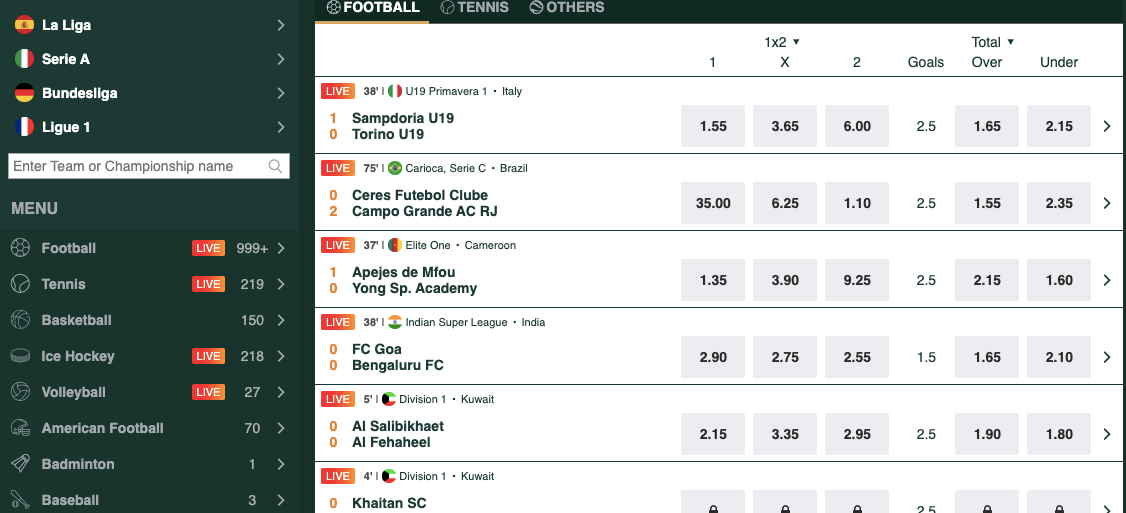1126x513 pixels.
Task: Click the Baseball icon in the menu
Action: [20, 499]
